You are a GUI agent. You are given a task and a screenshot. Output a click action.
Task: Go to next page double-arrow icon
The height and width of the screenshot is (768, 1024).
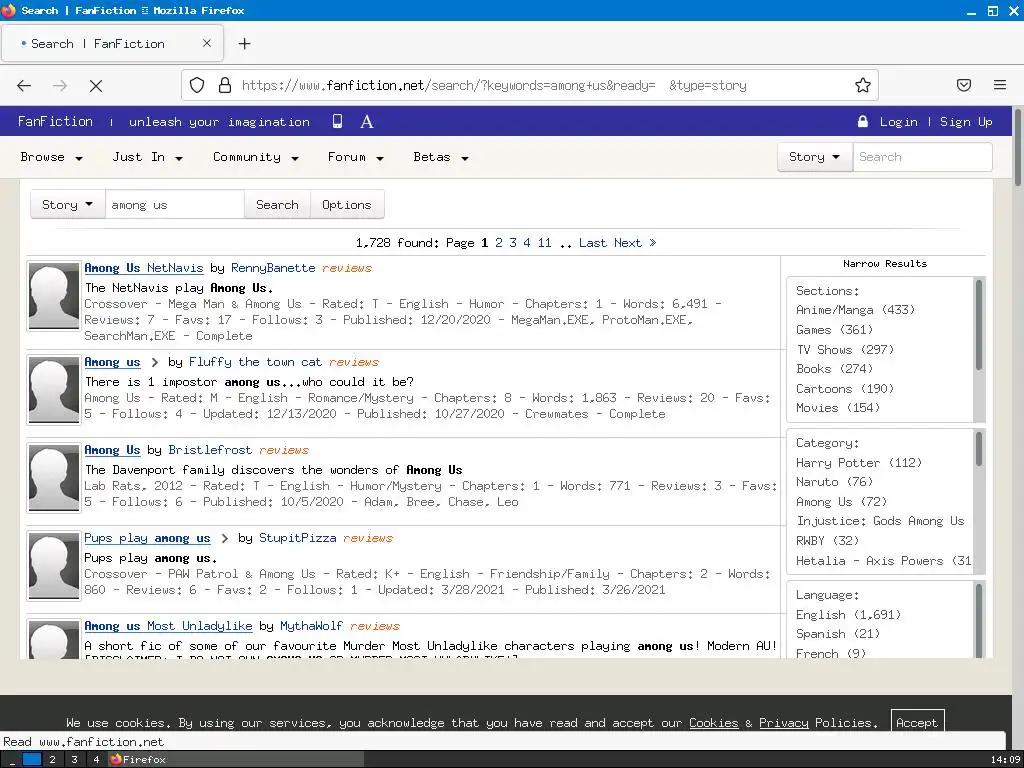[652, 243]
